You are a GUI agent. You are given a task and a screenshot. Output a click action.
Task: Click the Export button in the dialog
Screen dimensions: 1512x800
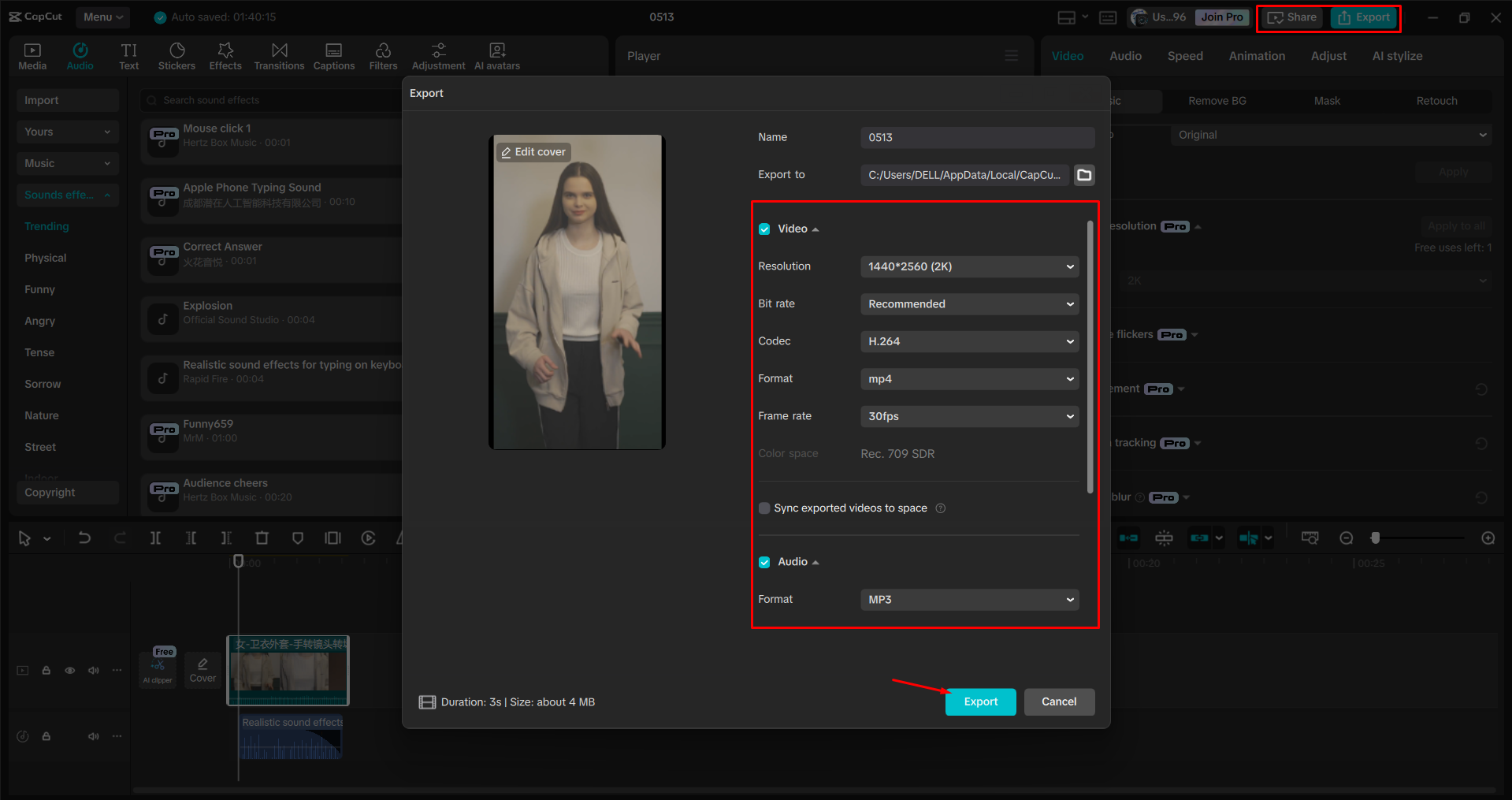point(979,701)
